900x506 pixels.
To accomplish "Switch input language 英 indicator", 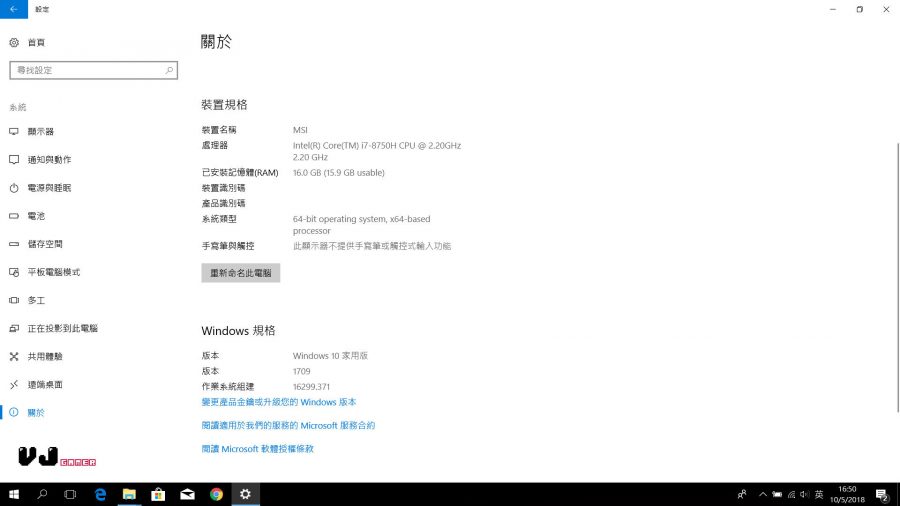I will coord(819,494).
